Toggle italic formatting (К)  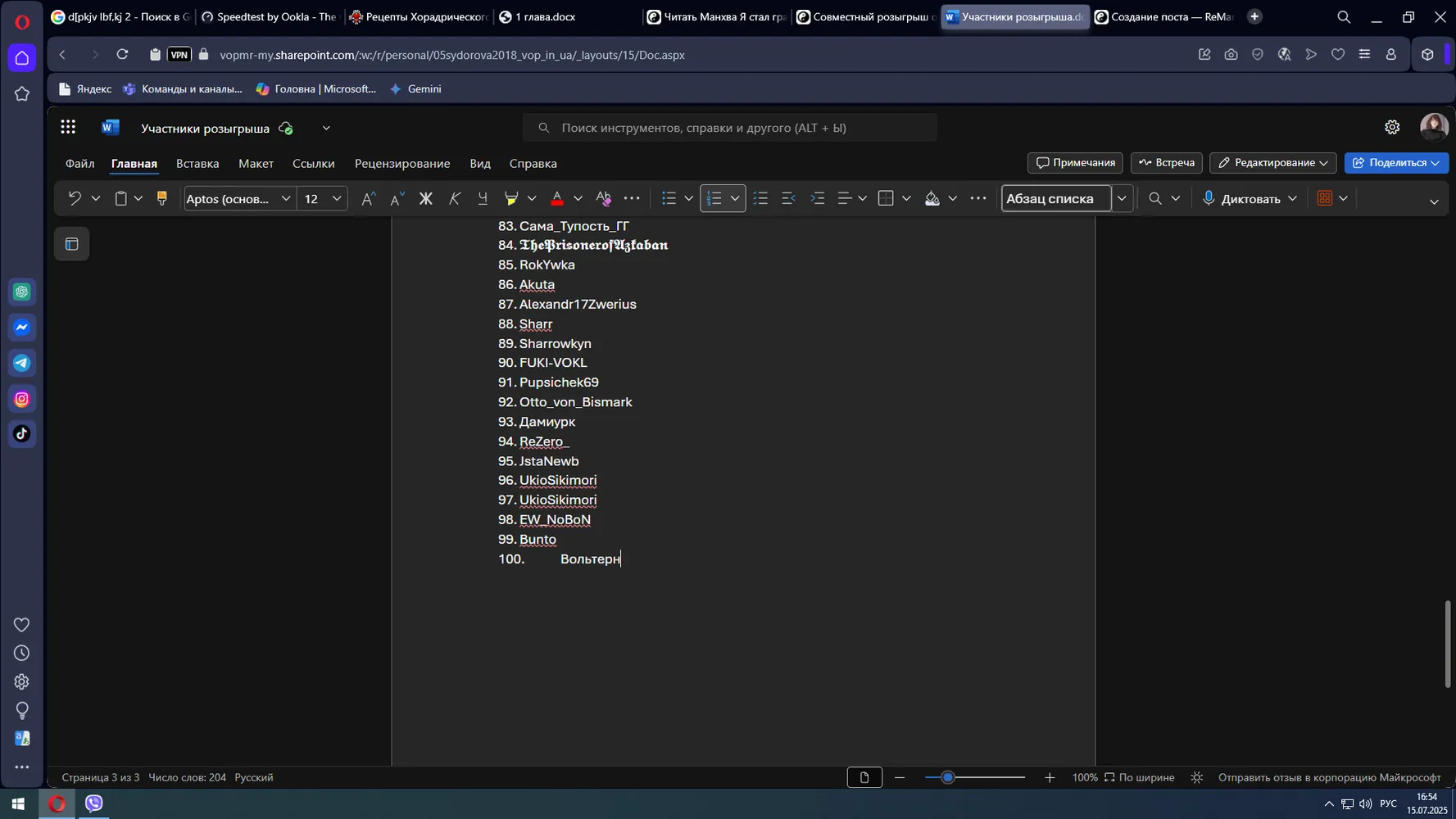pos(454,198)
